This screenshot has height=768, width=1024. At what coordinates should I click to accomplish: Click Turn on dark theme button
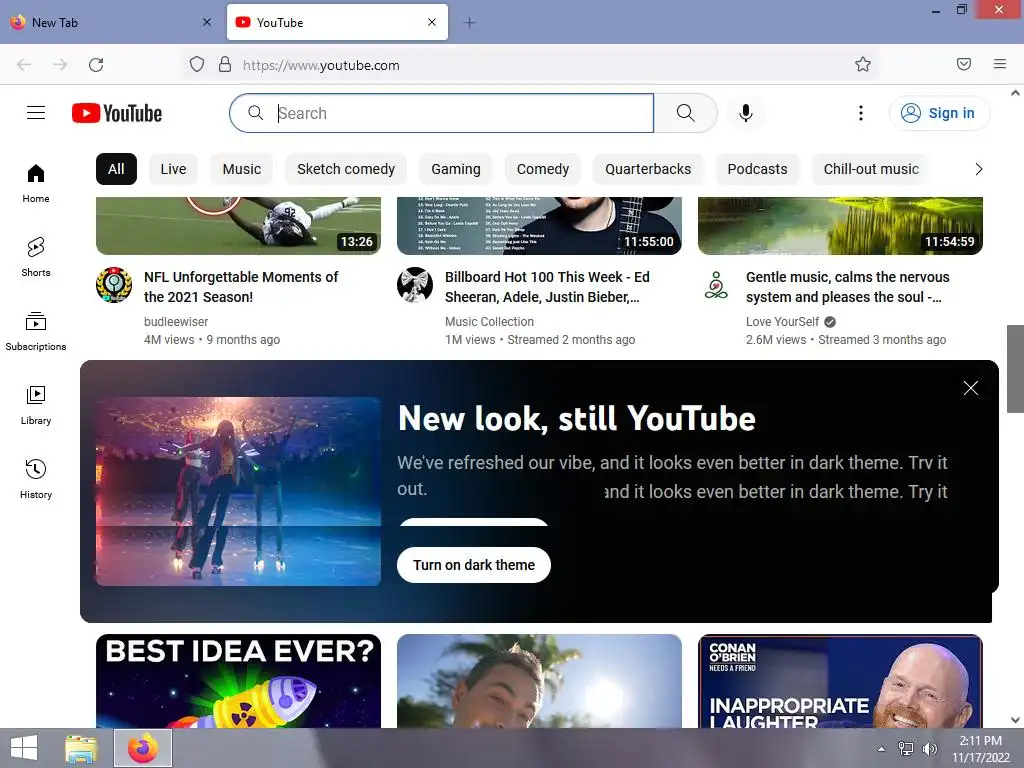(x=473, y=565)
